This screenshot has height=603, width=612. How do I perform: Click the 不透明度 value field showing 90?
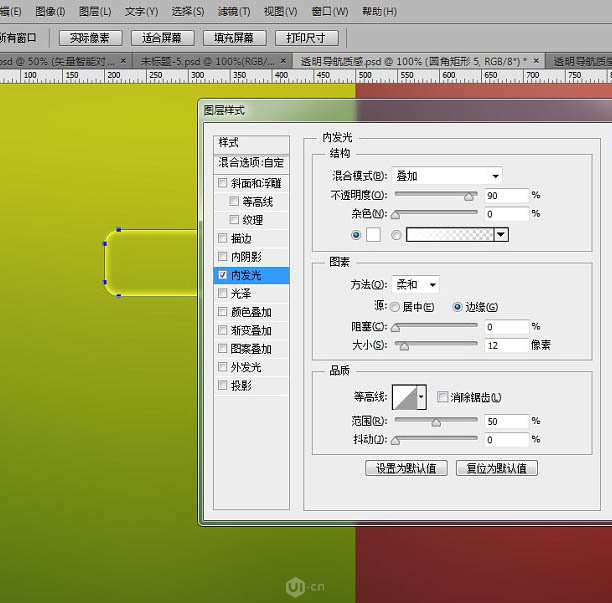tap(506, 196)
